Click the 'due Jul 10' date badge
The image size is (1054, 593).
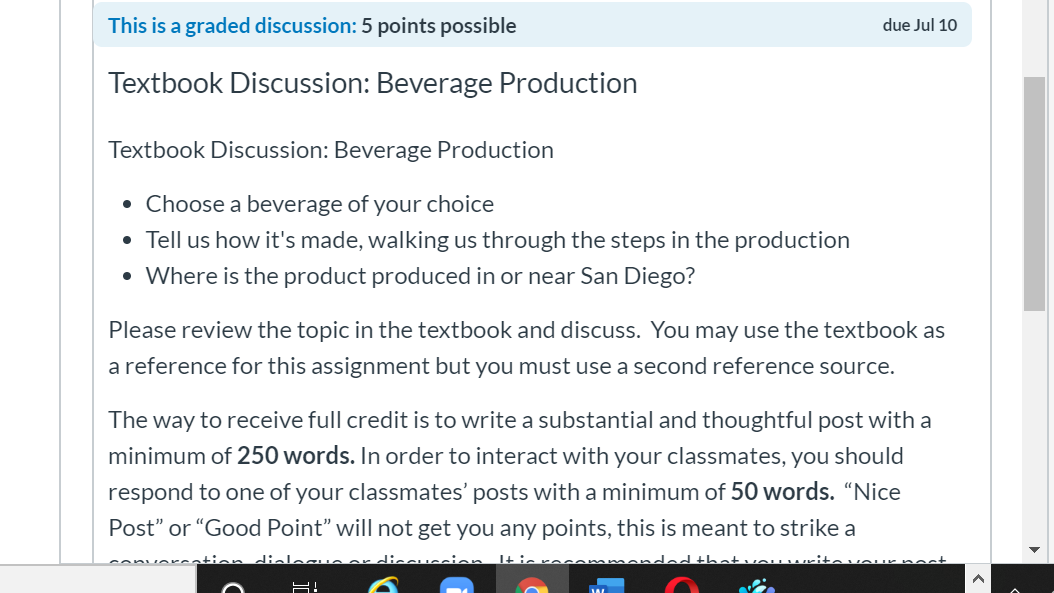pyautogui.click(x=920, y=25)
